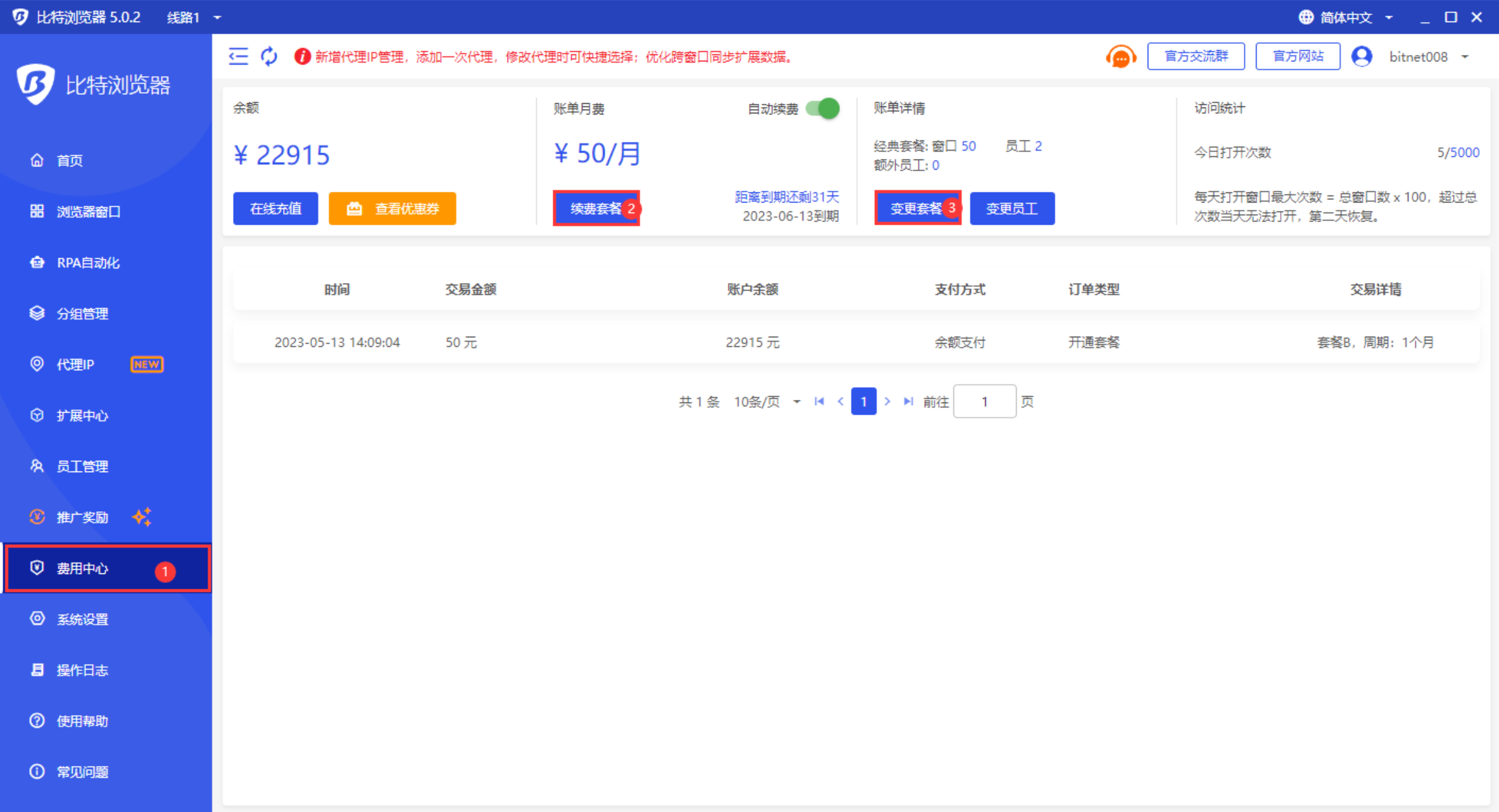Jump to the last page of records
The height and width of the screenshot is (812, 1499).
(x=908, y=401)
